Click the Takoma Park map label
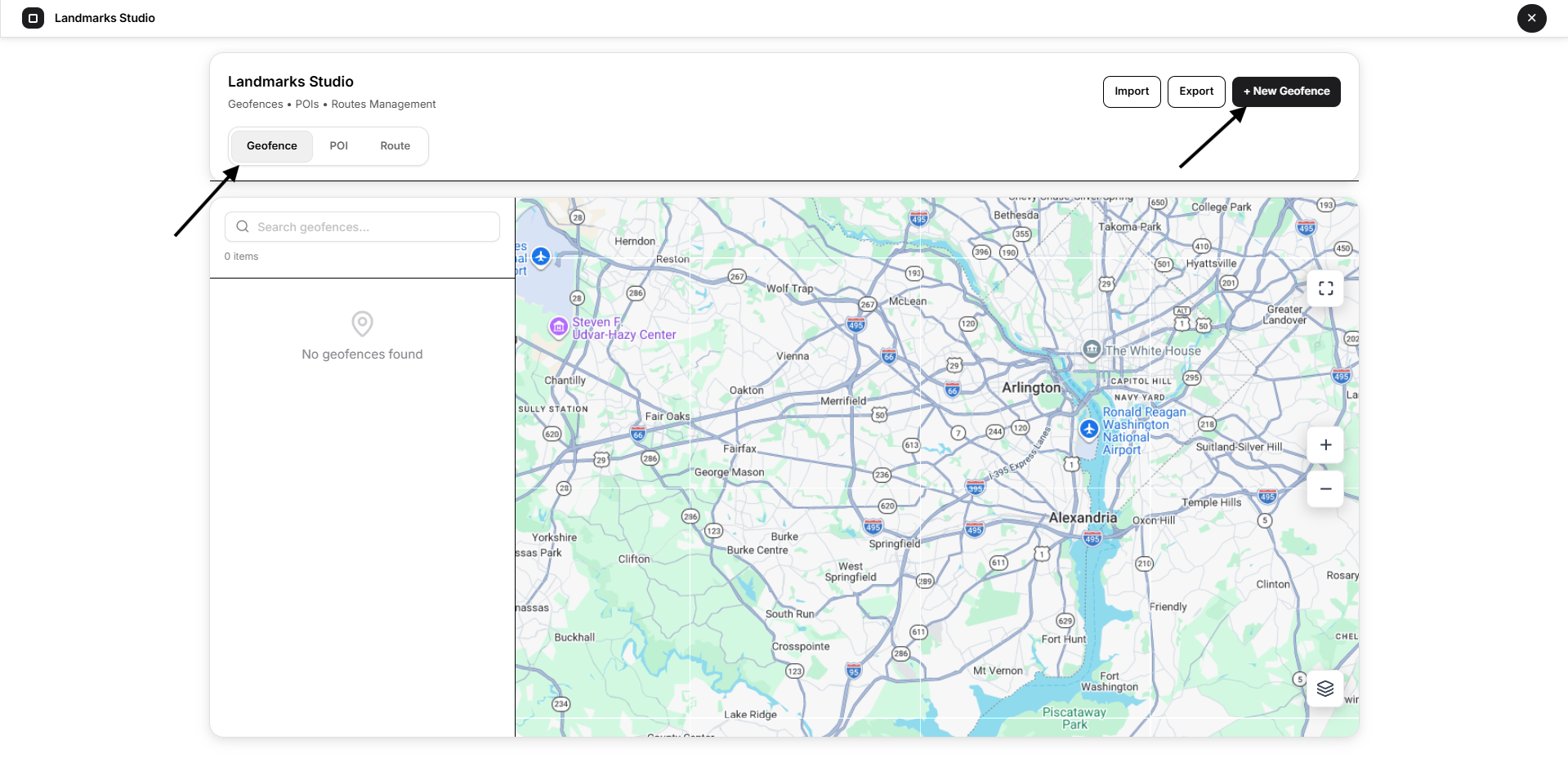The image size is (1568, 758). click(1129, 227)
